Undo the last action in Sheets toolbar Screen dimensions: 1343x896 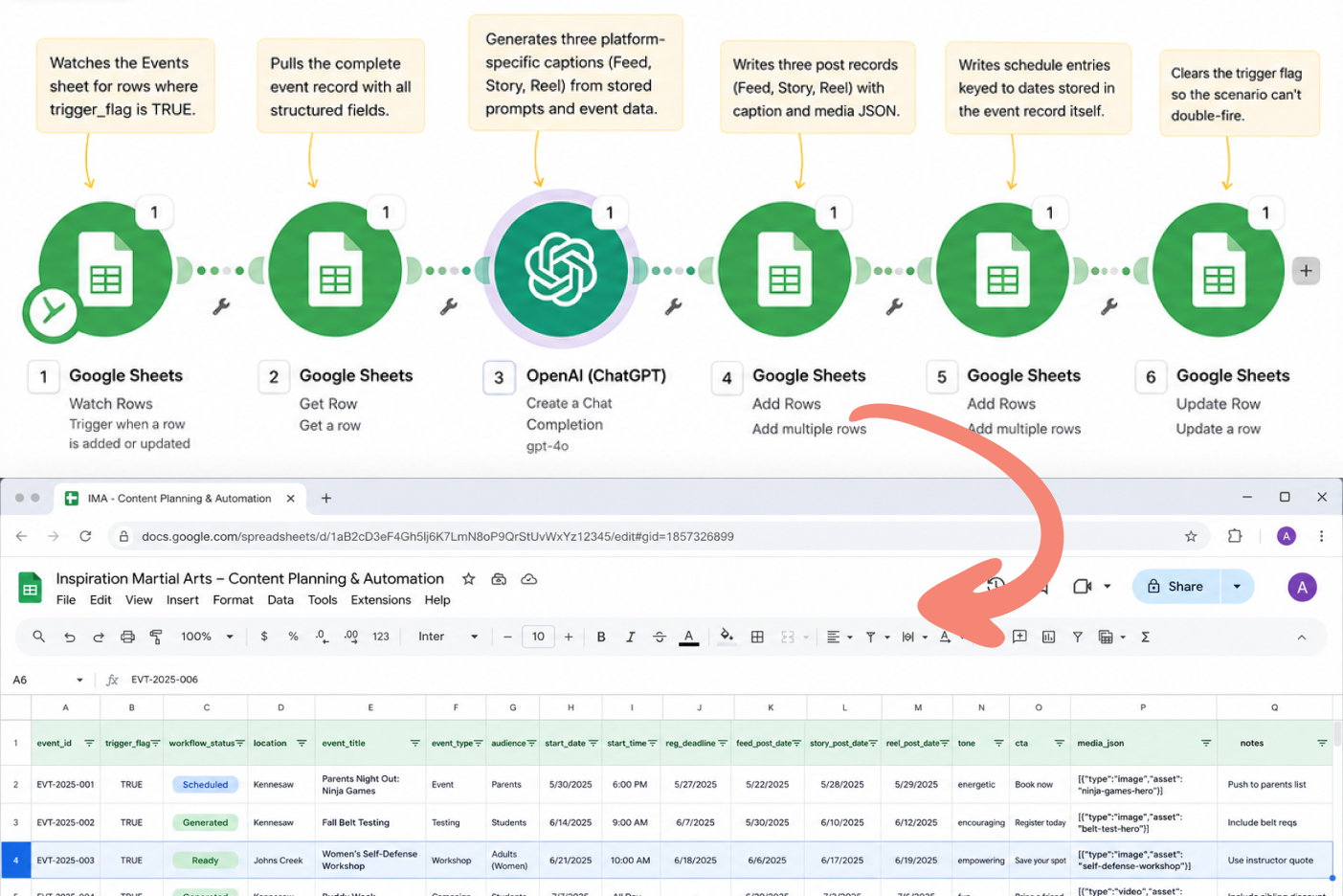point(70,637)
